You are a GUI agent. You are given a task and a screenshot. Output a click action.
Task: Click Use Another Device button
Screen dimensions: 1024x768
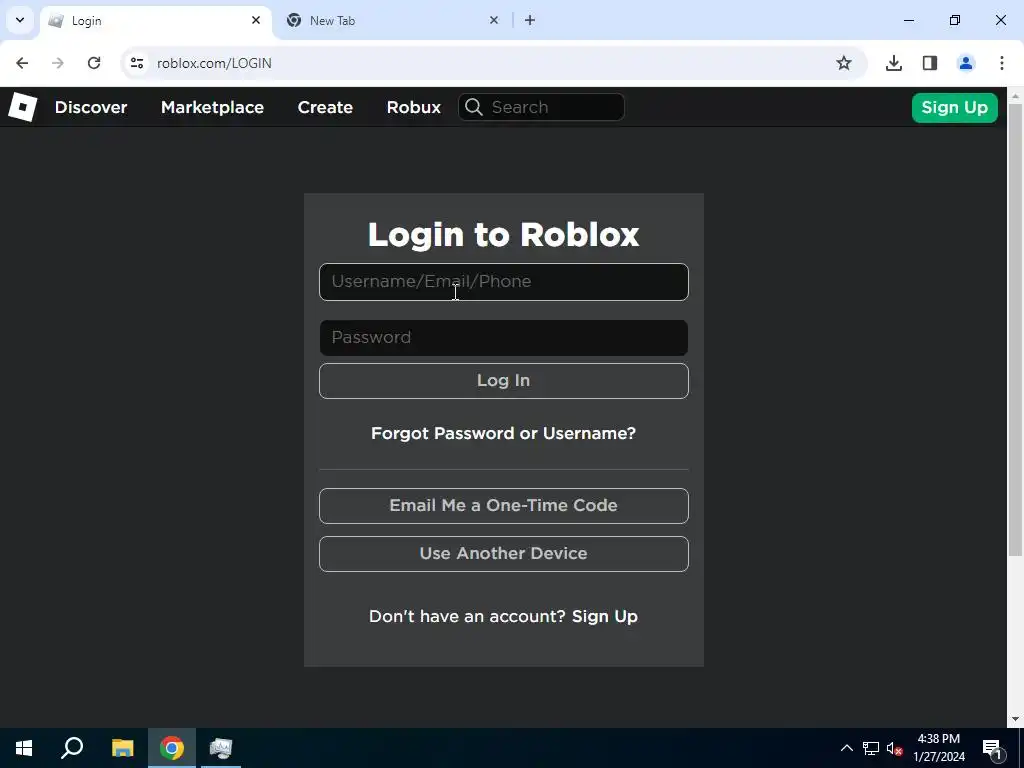click(x=504, y=554)
